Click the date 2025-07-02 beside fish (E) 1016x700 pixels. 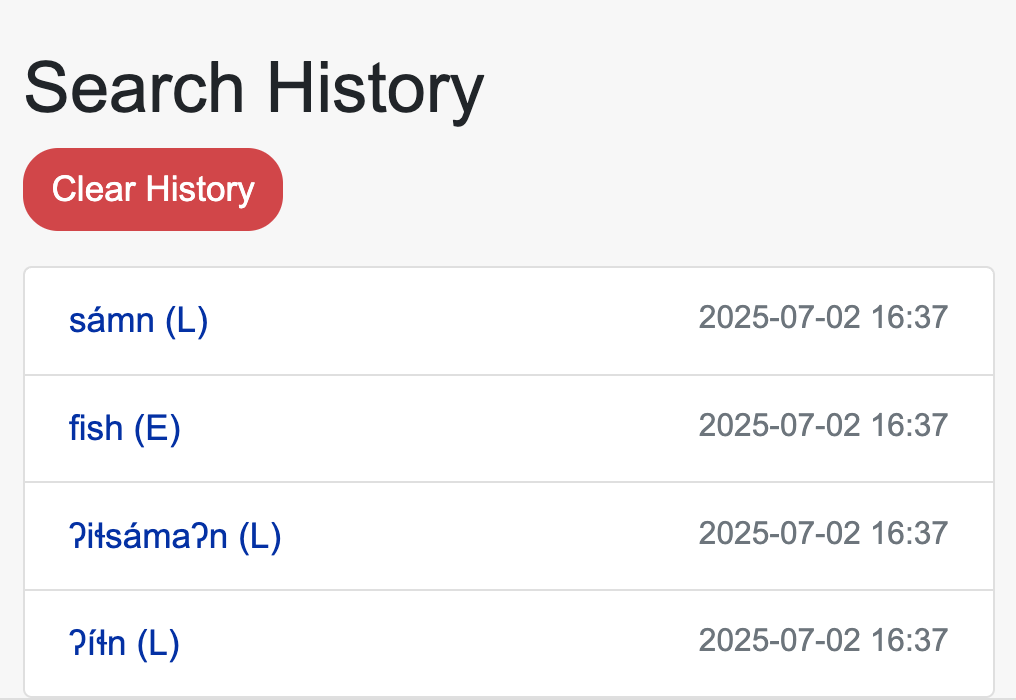click(x=779, y=425)
